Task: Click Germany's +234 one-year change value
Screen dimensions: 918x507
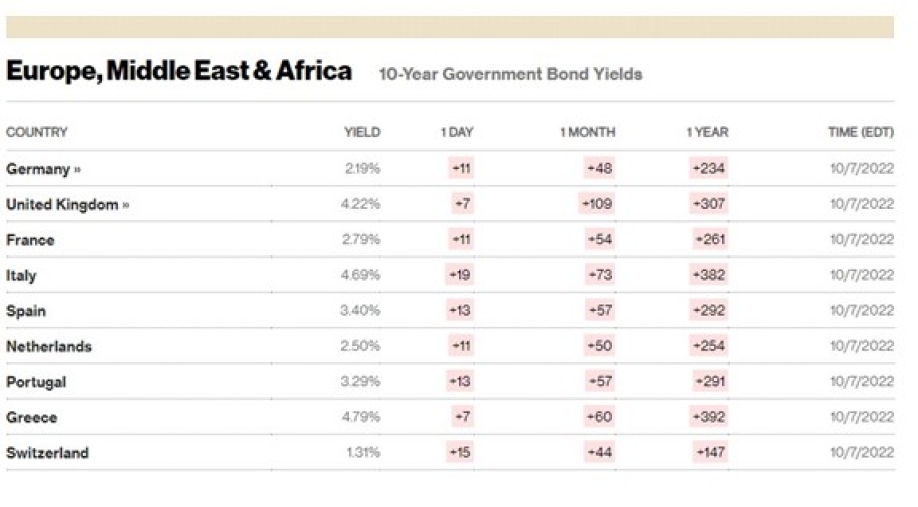Action: (709, 169)
